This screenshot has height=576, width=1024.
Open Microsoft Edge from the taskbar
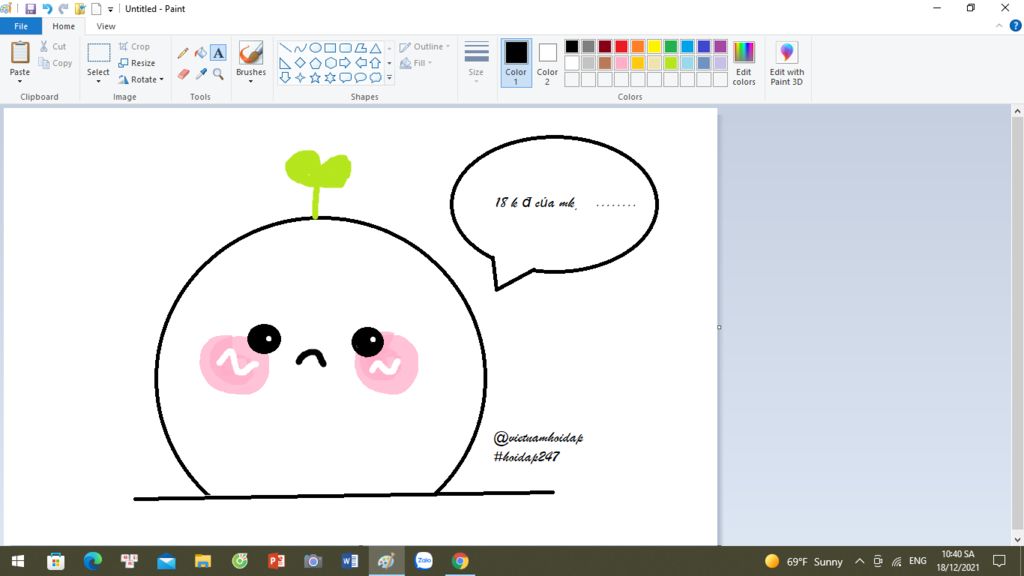click(x=93, y=561)
